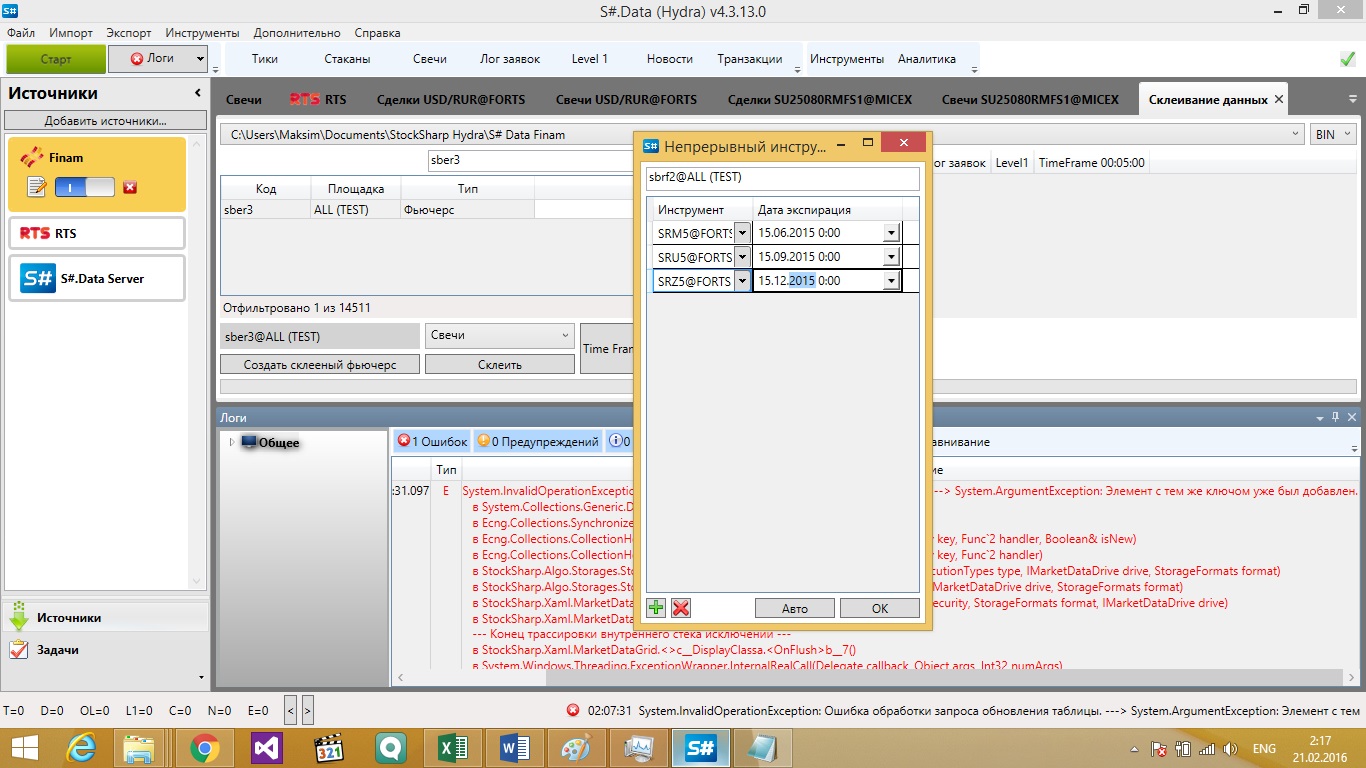The image size is (1366, 768).
Task: Click the green checkmark status icon
Action: 1347,59
